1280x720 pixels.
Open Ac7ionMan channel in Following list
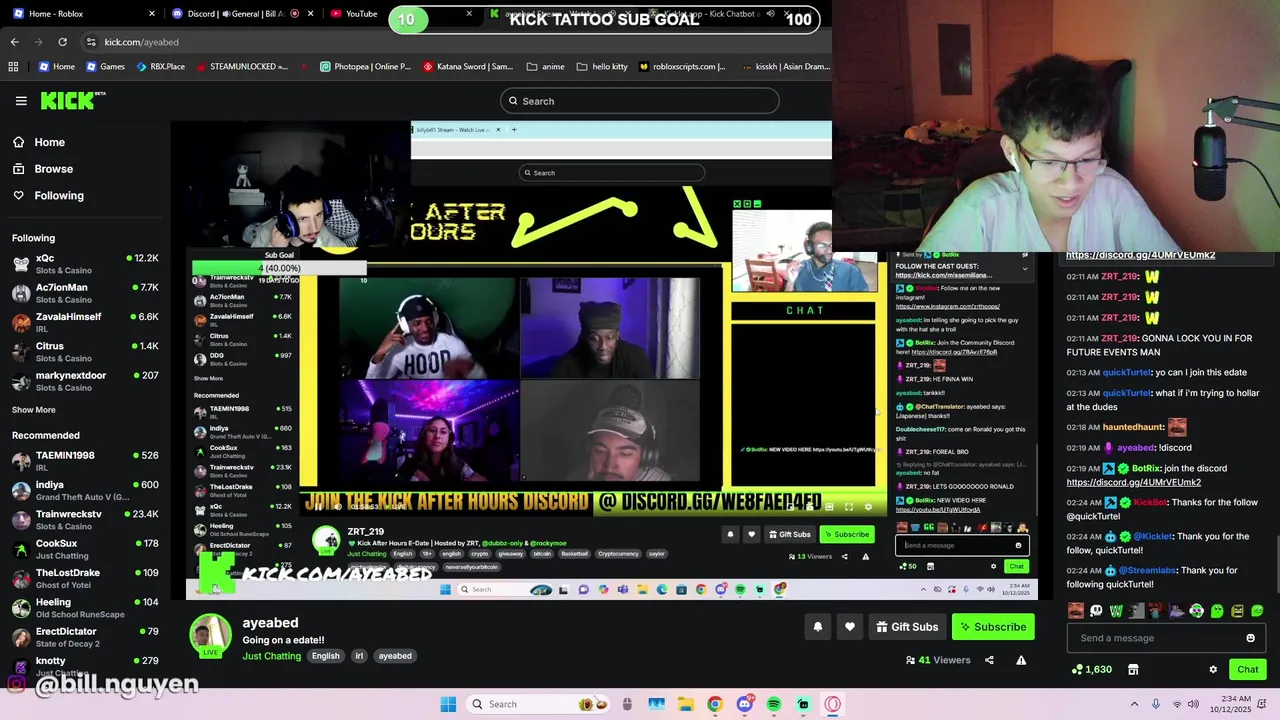tap(85, 293)
